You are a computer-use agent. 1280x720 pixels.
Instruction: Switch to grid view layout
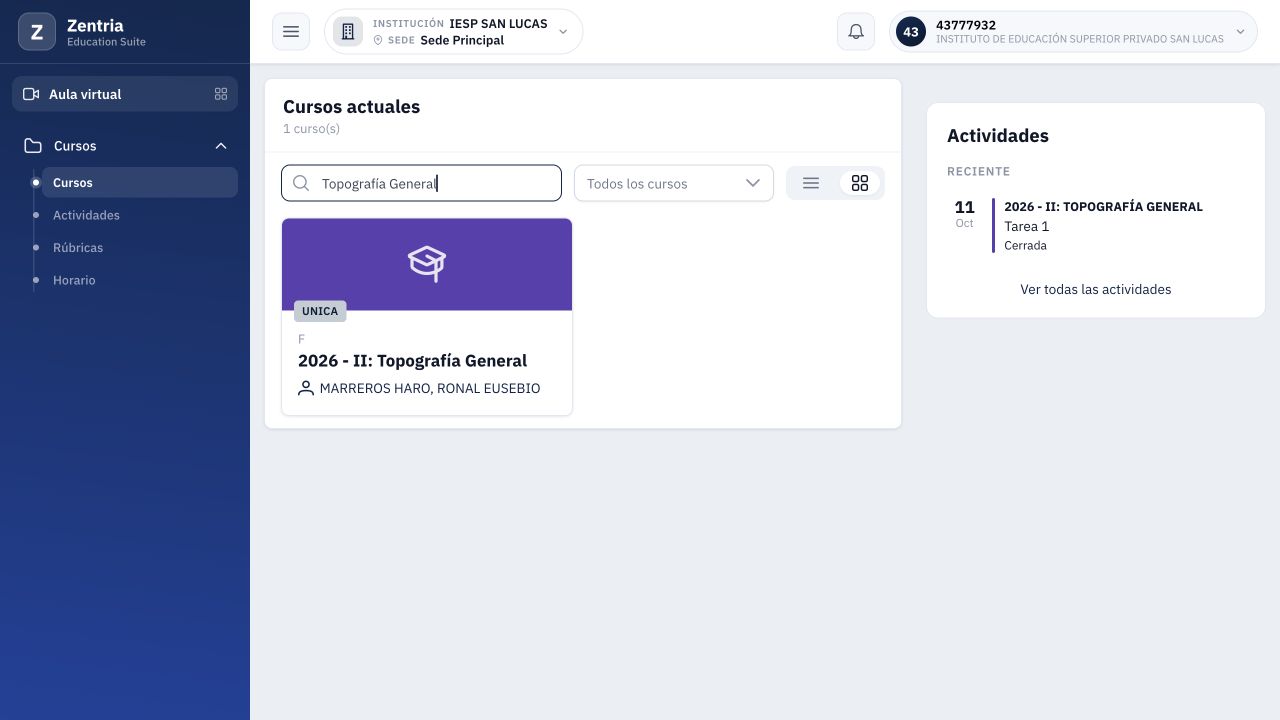pyautogui.click(x=860, y=183)
